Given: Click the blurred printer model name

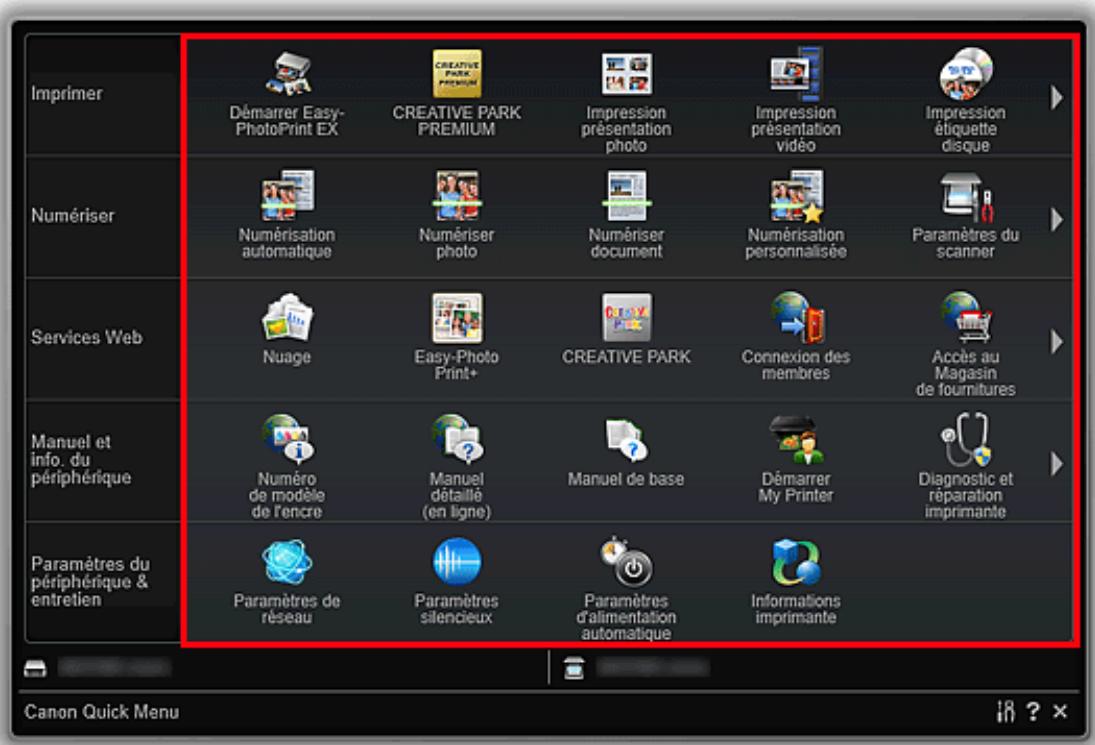Looking at the screenshot, I should click(x=115, y=668).
